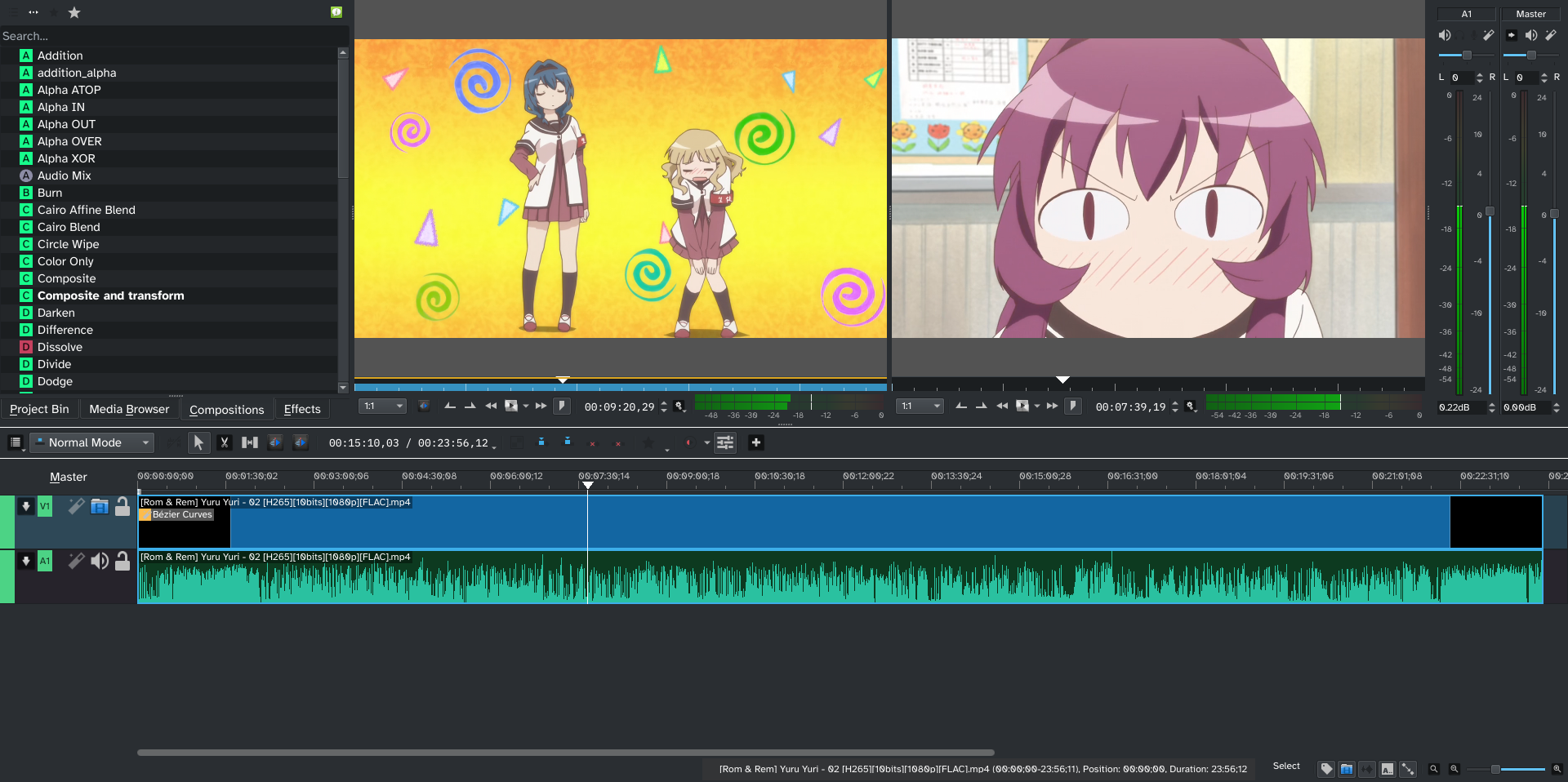Zoom out the timeline
The image size is (1568, 782).
coord(1454,769)
